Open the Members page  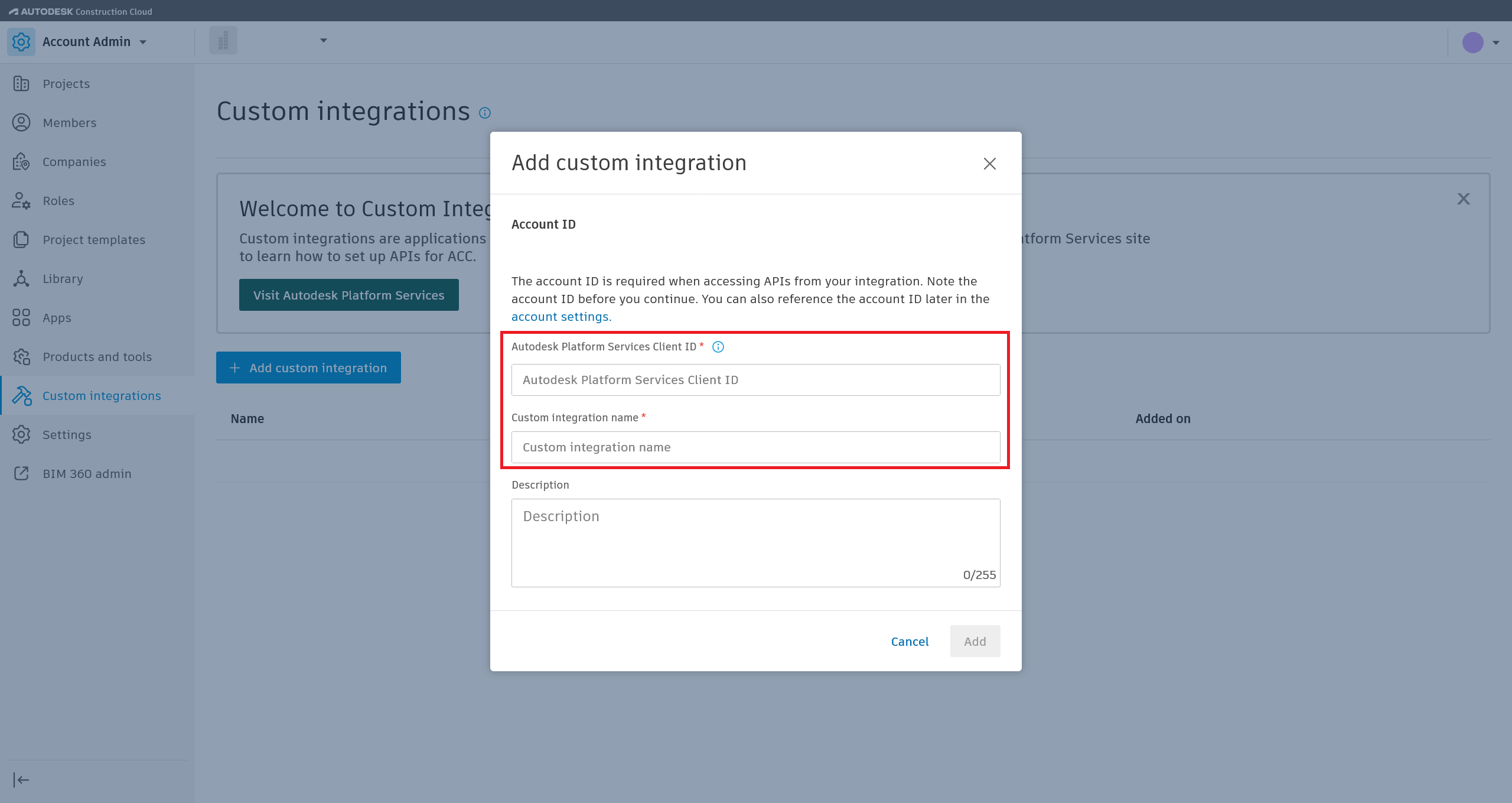click(70, 123)
